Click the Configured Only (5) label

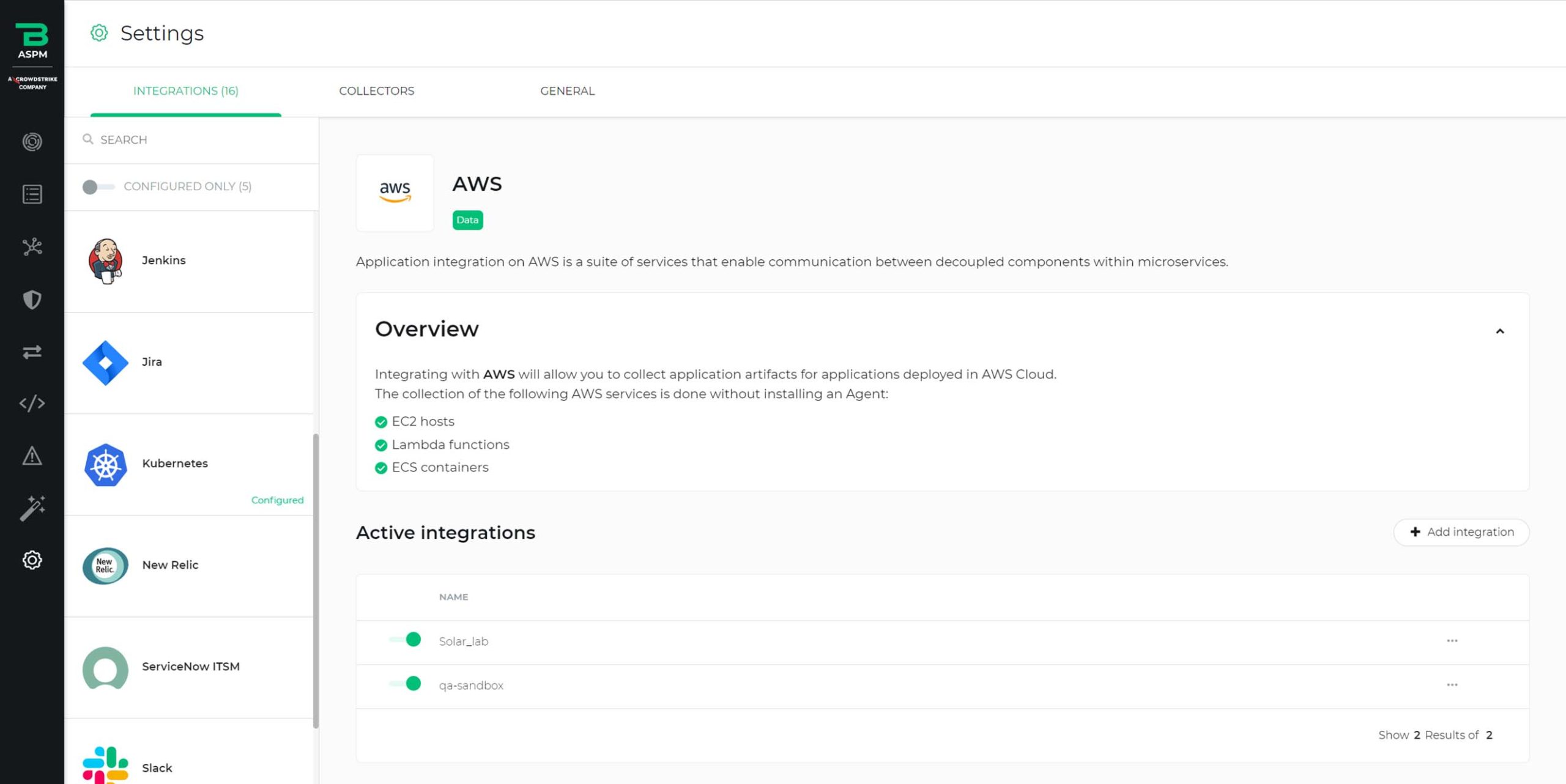pos(188,187)
